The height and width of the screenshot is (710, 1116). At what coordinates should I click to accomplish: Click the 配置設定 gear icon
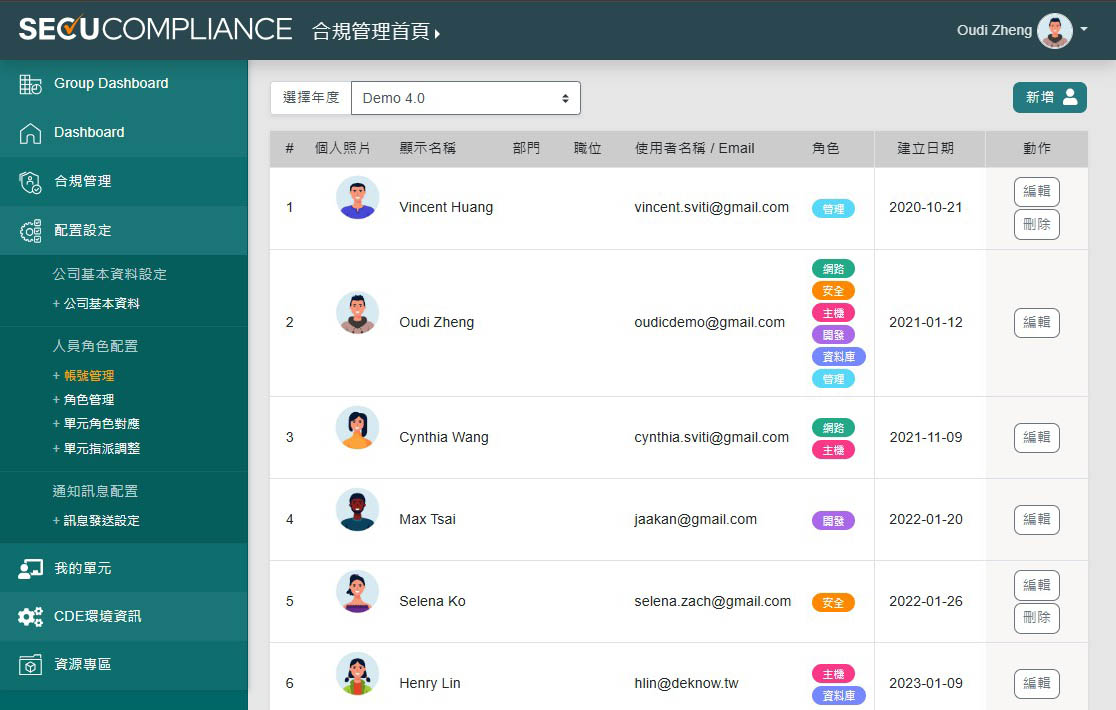tap(30, 231)
